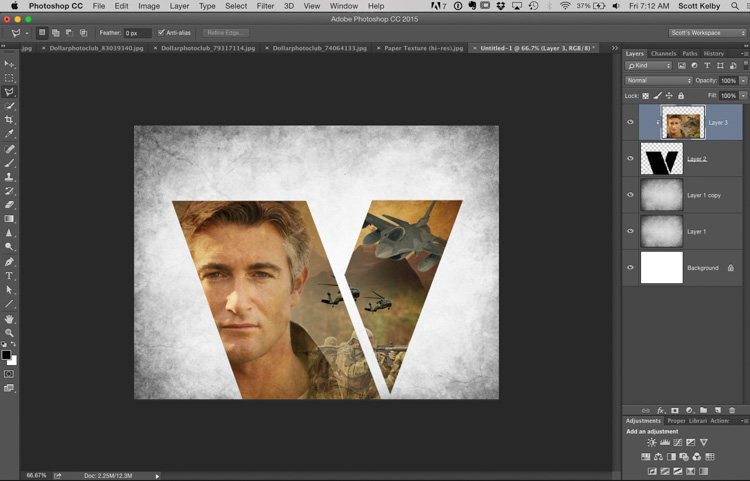
Task: Open the Paper Texture (hi-res).jpg document tab
Action: click(422, 47)
